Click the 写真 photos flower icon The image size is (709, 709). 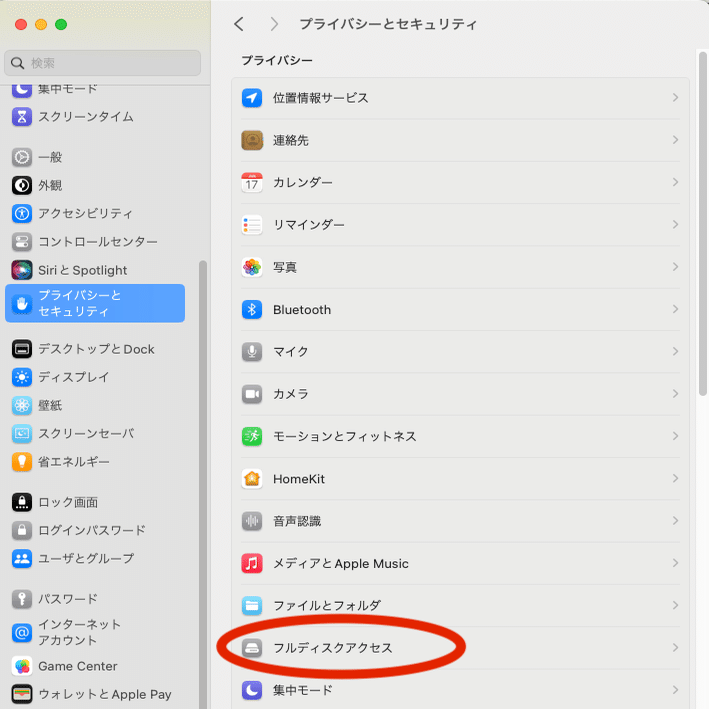coord(252,267)
